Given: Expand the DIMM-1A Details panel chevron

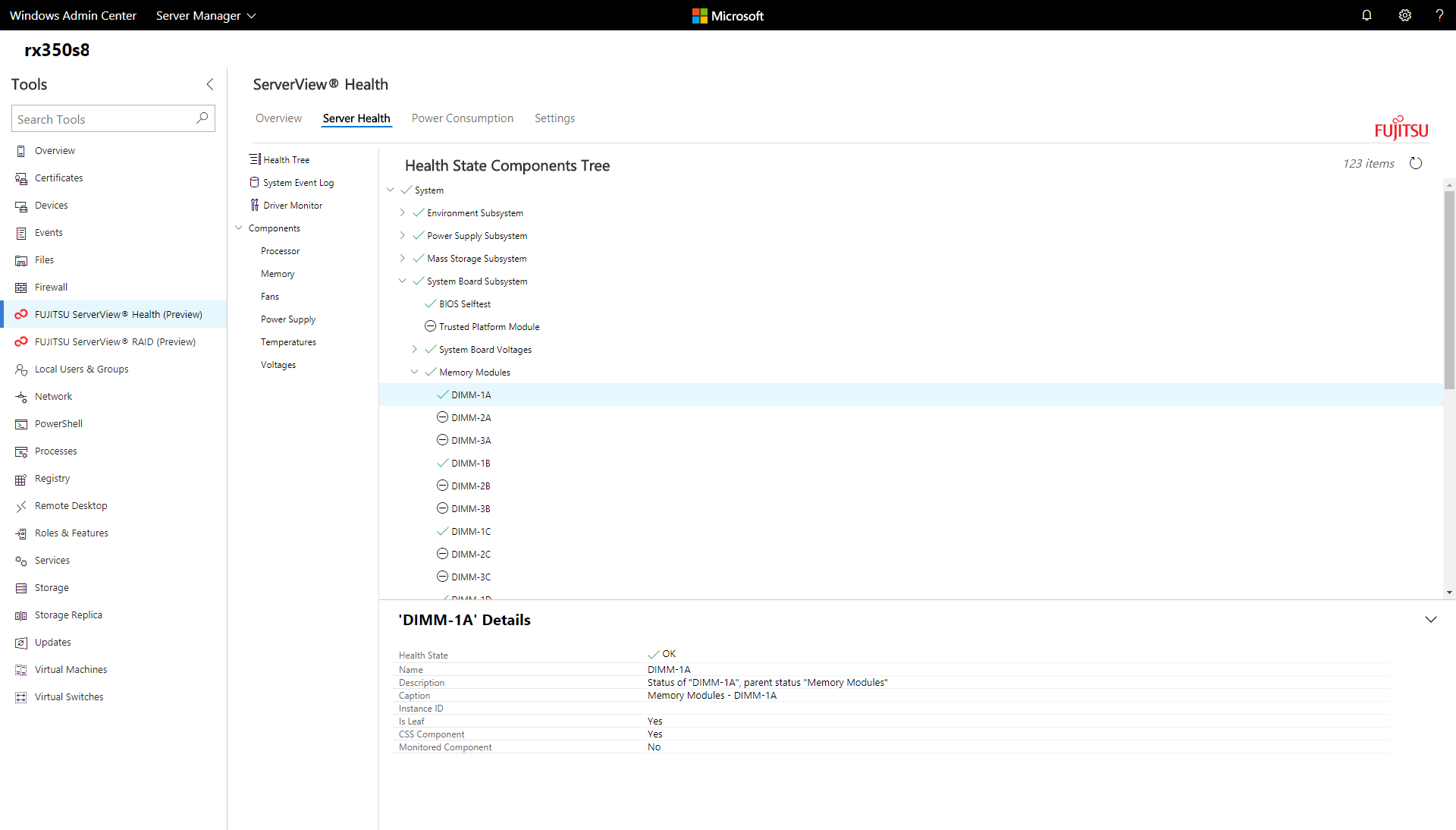Looking at the screenshot, I should (x=1431, y=619).
